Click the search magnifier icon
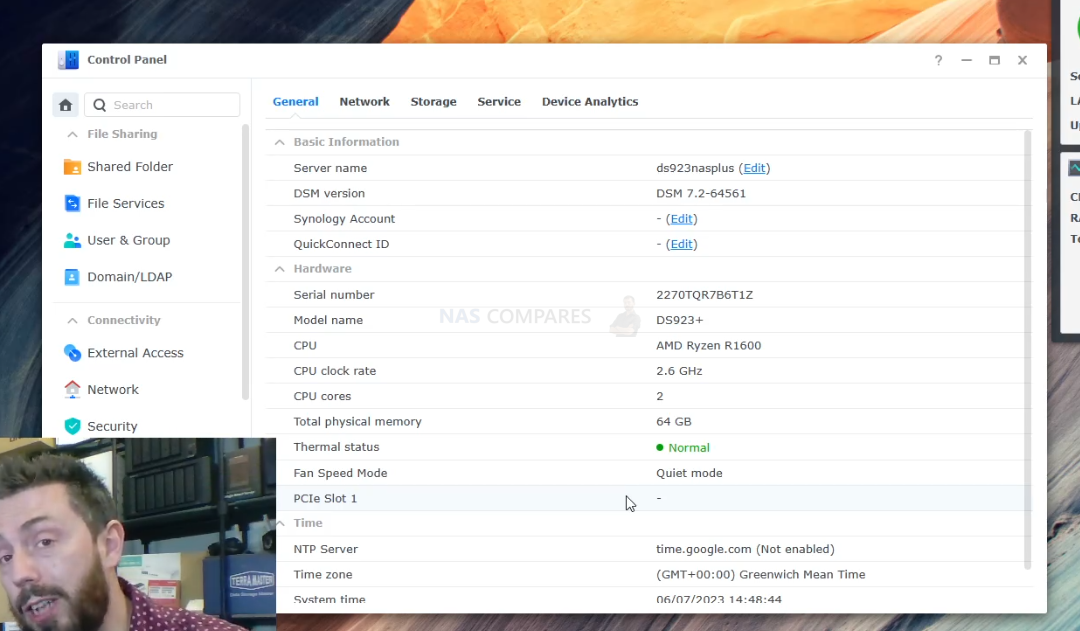 100,105
